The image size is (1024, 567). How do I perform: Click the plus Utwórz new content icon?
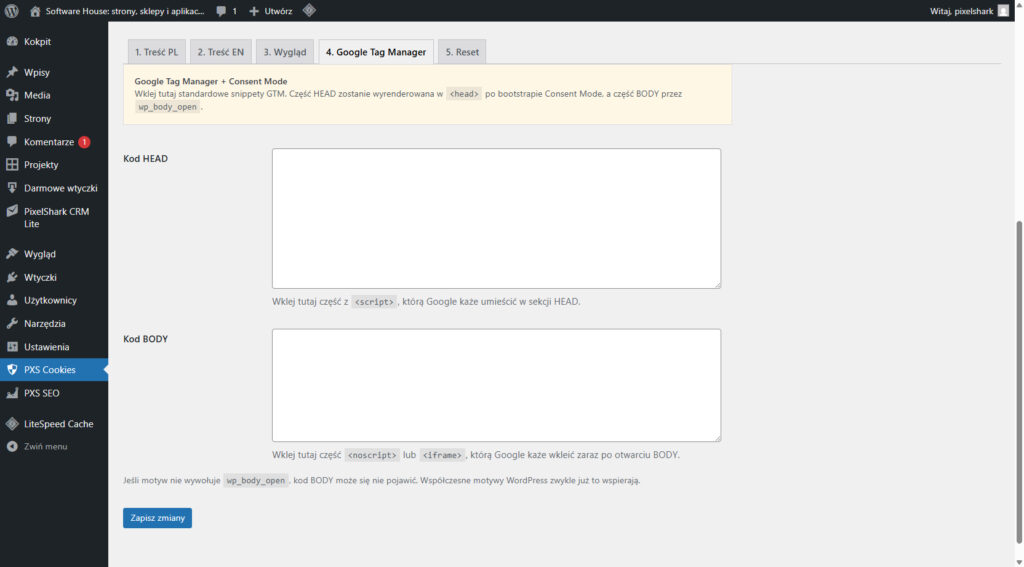pyautogui.click(x=254, y=11)
